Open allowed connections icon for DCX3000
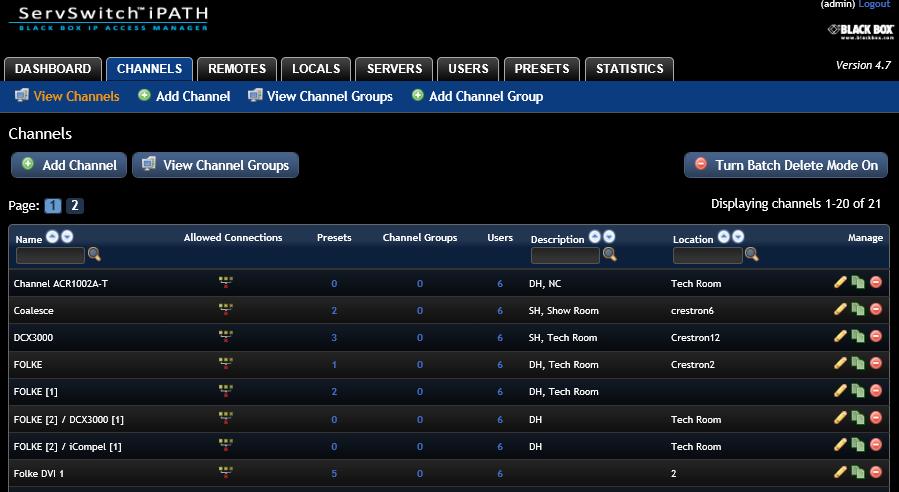 click(x=226, y=336)
